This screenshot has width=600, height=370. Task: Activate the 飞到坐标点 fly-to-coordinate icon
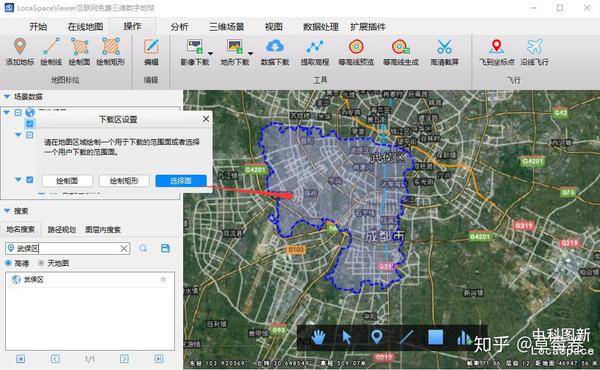point(497,52)
